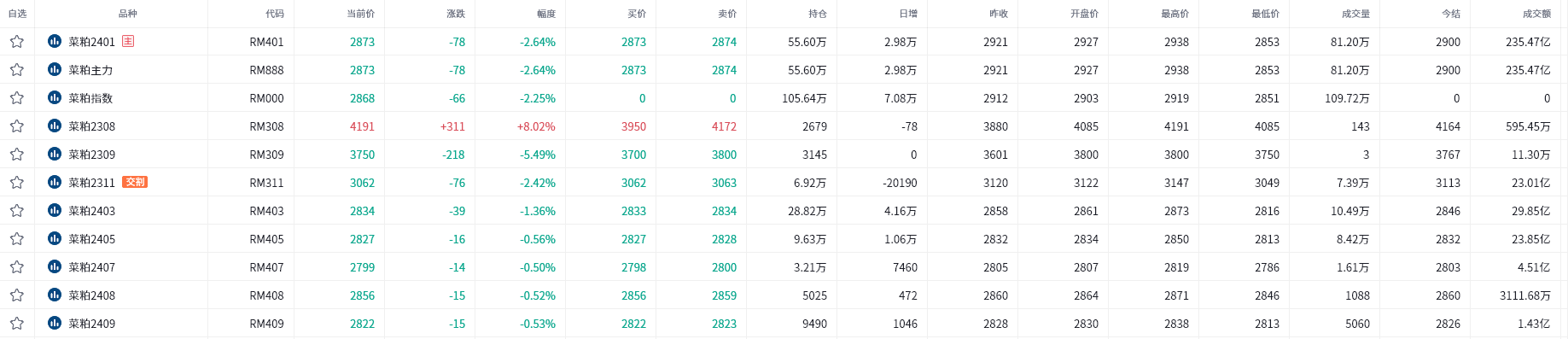Open the 菜粕2408 contract link
The image size is (1568, 339).
click(x=91, y=295)
